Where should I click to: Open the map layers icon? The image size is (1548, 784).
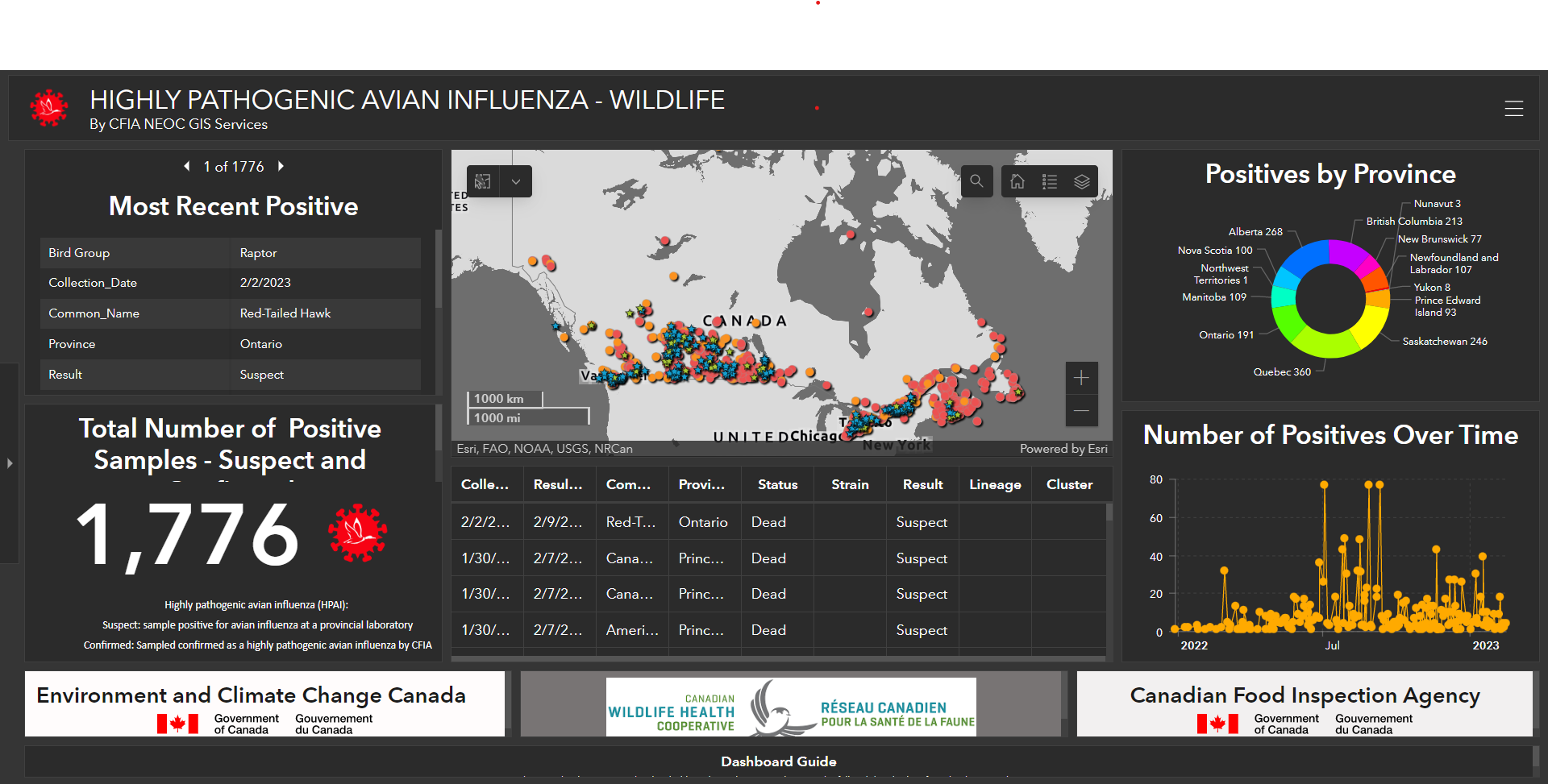click(x=1081, y=181)
